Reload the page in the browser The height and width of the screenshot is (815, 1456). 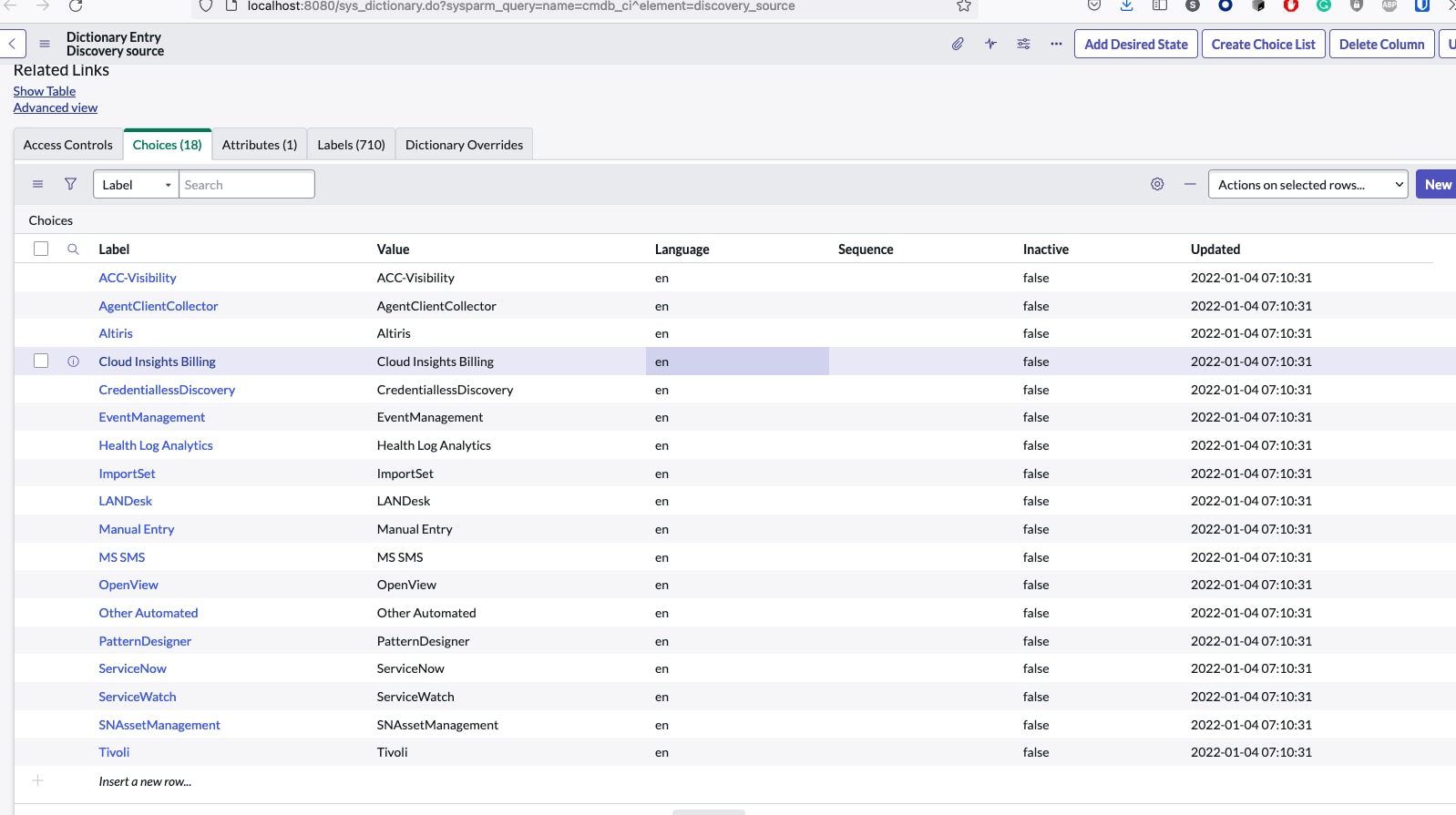pyautogui.click(x=76, y=6)
